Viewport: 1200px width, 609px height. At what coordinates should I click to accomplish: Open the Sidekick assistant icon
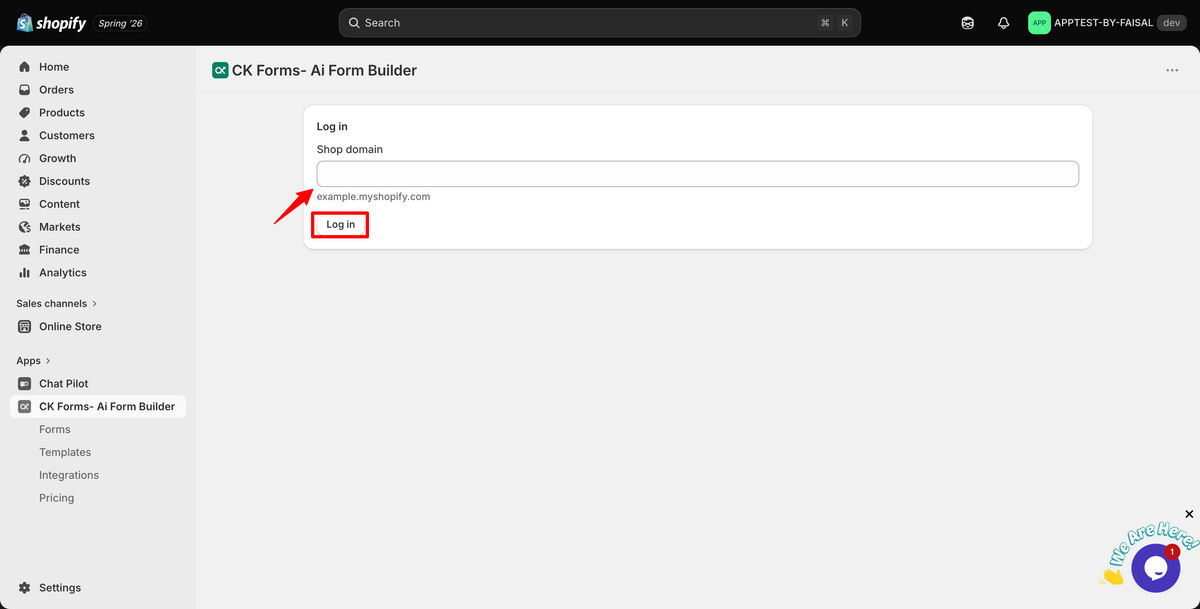967,23
